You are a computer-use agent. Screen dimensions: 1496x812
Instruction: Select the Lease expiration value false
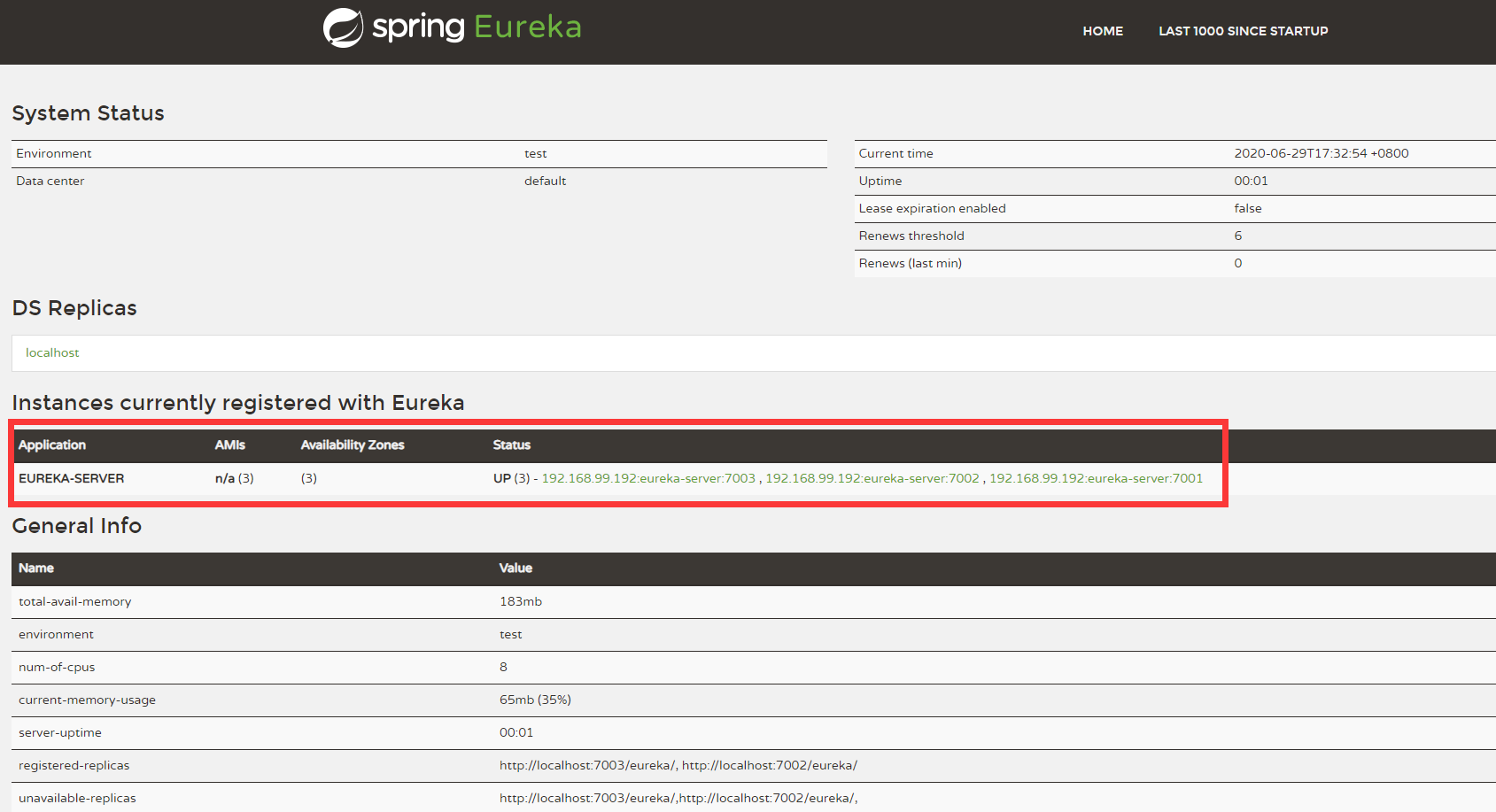pos(1248,208)
